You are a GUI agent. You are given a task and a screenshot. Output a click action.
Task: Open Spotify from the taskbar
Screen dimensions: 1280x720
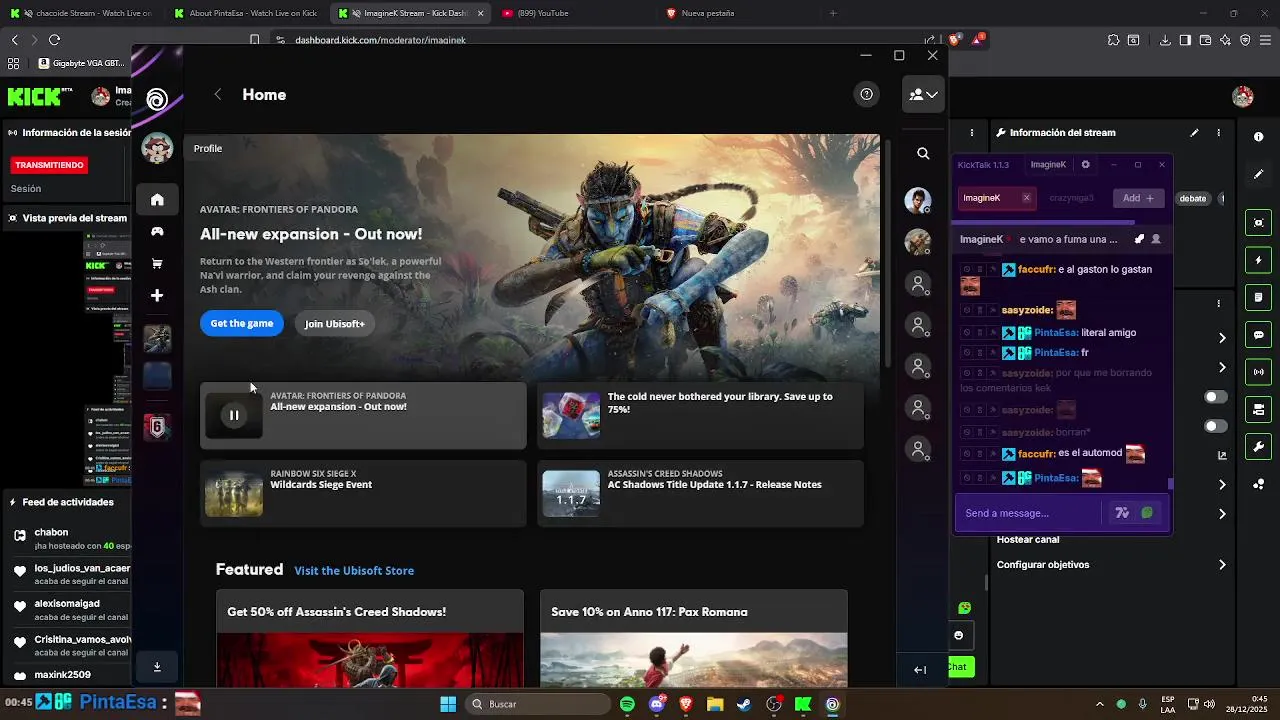tap(627, 704)
